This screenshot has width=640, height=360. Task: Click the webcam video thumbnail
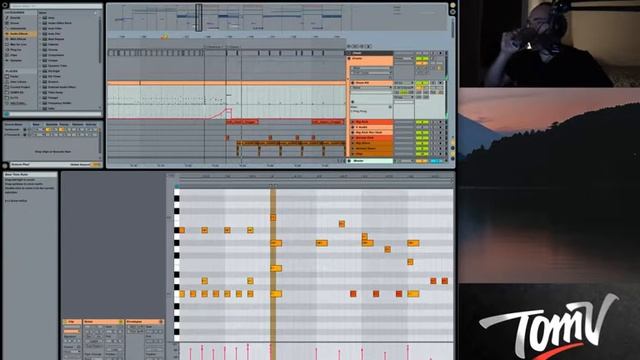coord(550,43)
